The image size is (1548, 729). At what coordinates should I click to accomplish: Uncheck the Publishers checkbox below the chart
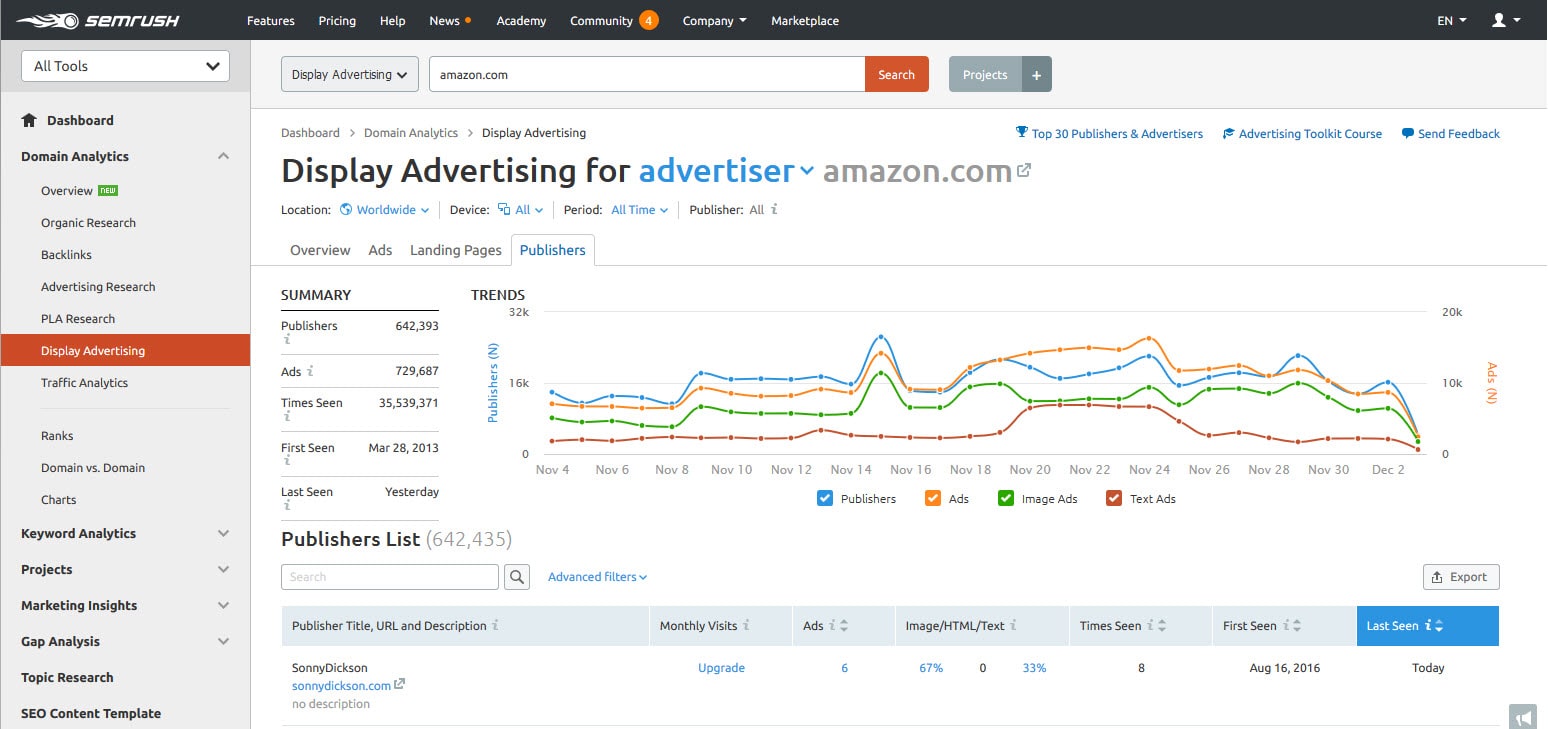(x=825, y=498)
